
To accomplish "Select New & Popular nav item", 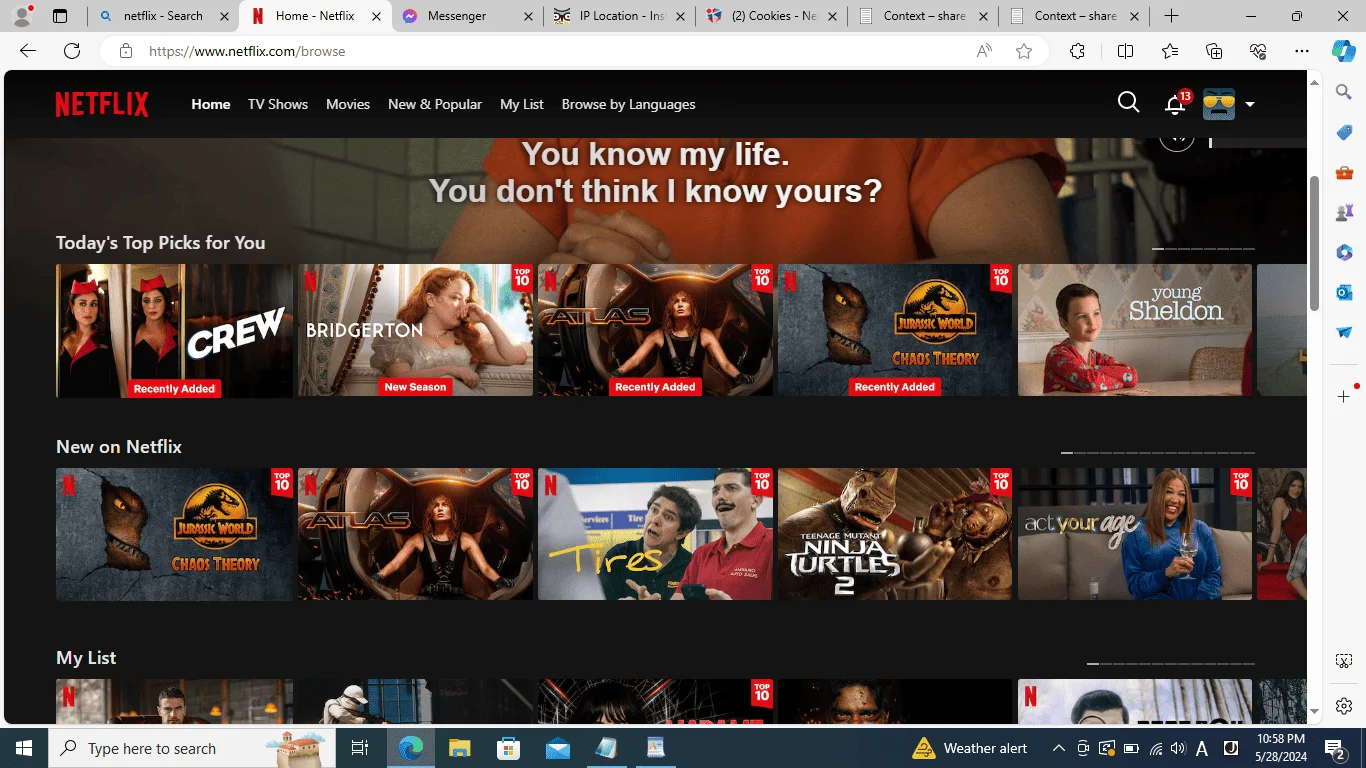I will click(x=435, y=104).
